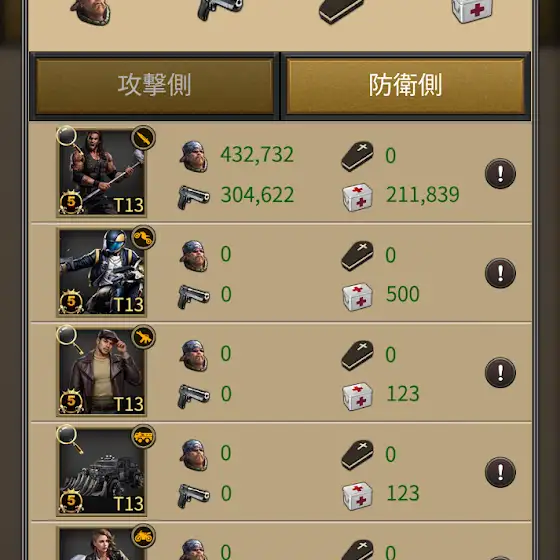Click the pistol icon beside 304,622
The width and height of the screenshot is (560, 560).
194,197
